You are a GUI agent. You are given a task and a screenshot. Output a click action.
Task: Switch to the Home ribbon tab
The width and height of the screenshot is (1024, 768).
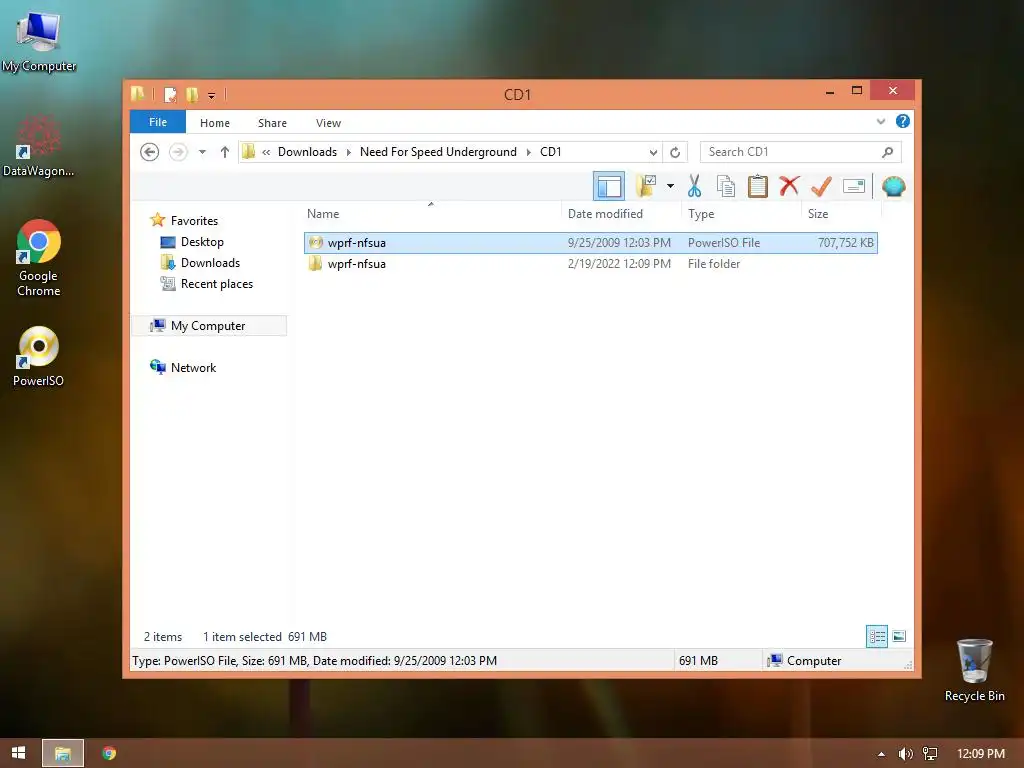coord(215,123)
